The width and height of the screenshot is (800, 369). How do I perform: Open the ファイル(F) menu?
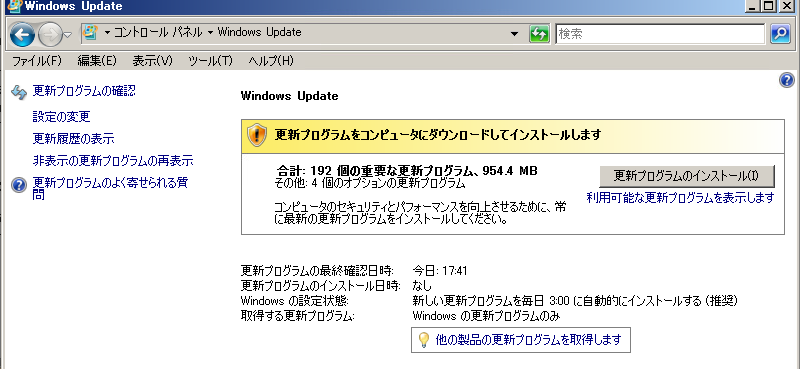click(37, 61)
